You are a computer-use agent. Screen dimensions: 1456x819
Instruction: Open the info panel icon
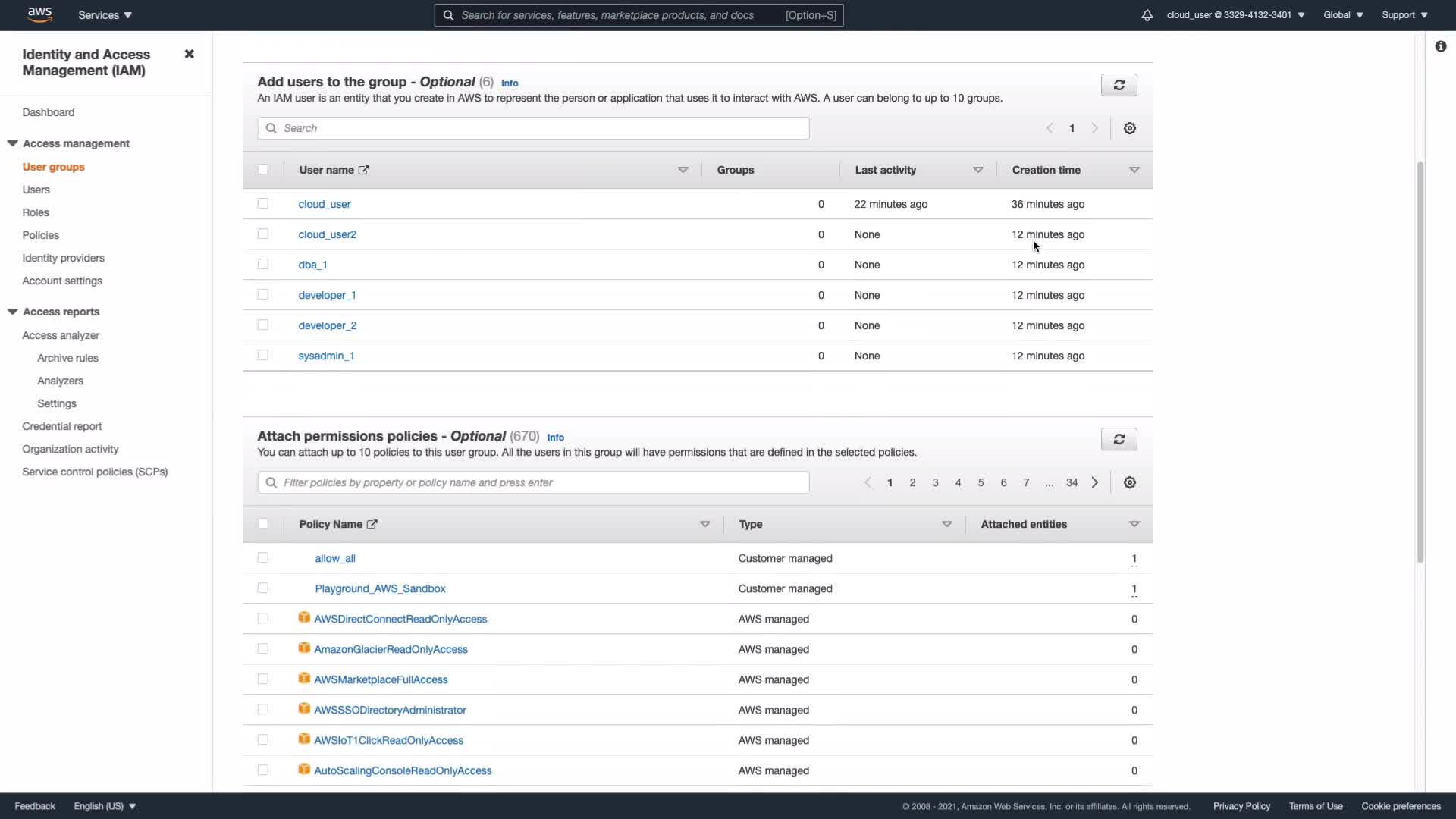1440,47
